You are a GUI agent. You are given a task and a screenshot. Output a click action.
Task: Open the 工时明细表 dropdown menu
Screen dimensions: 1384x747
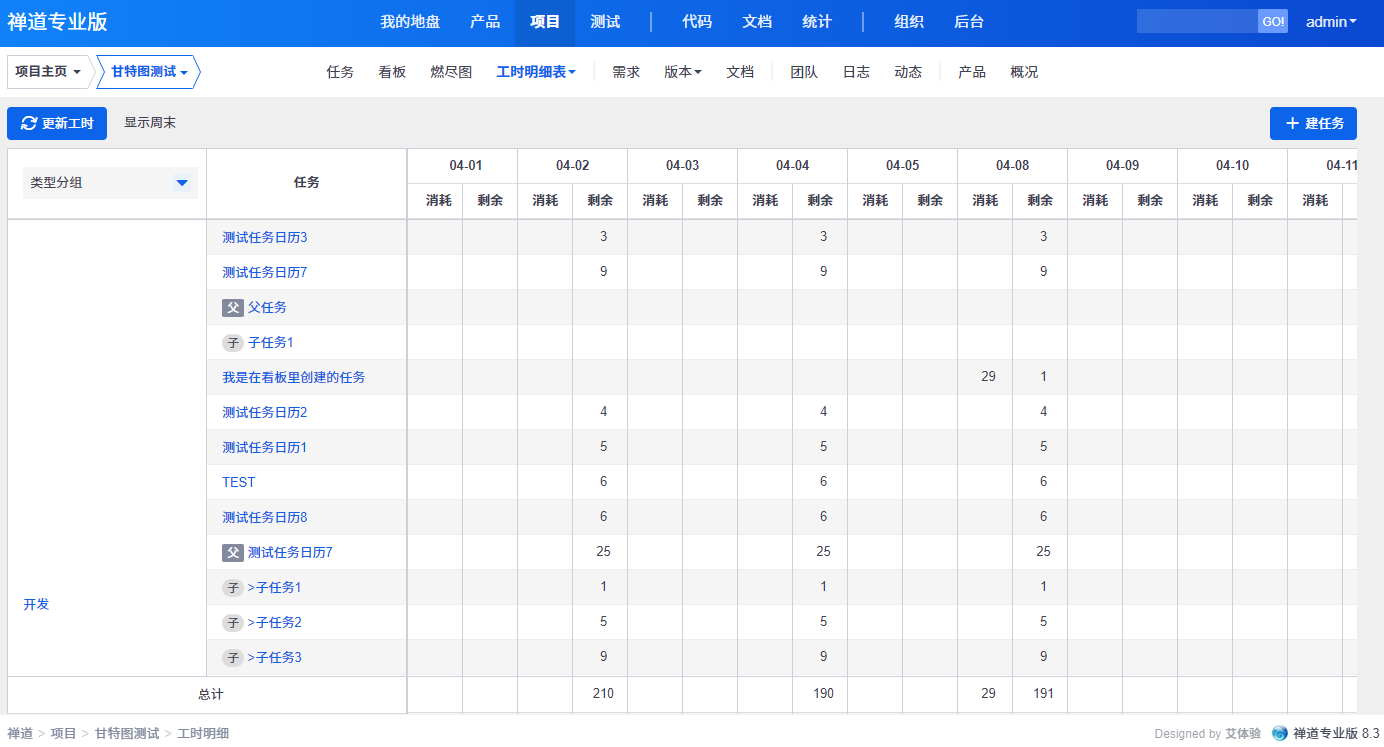pyautogui.click(x=536, y=72)
